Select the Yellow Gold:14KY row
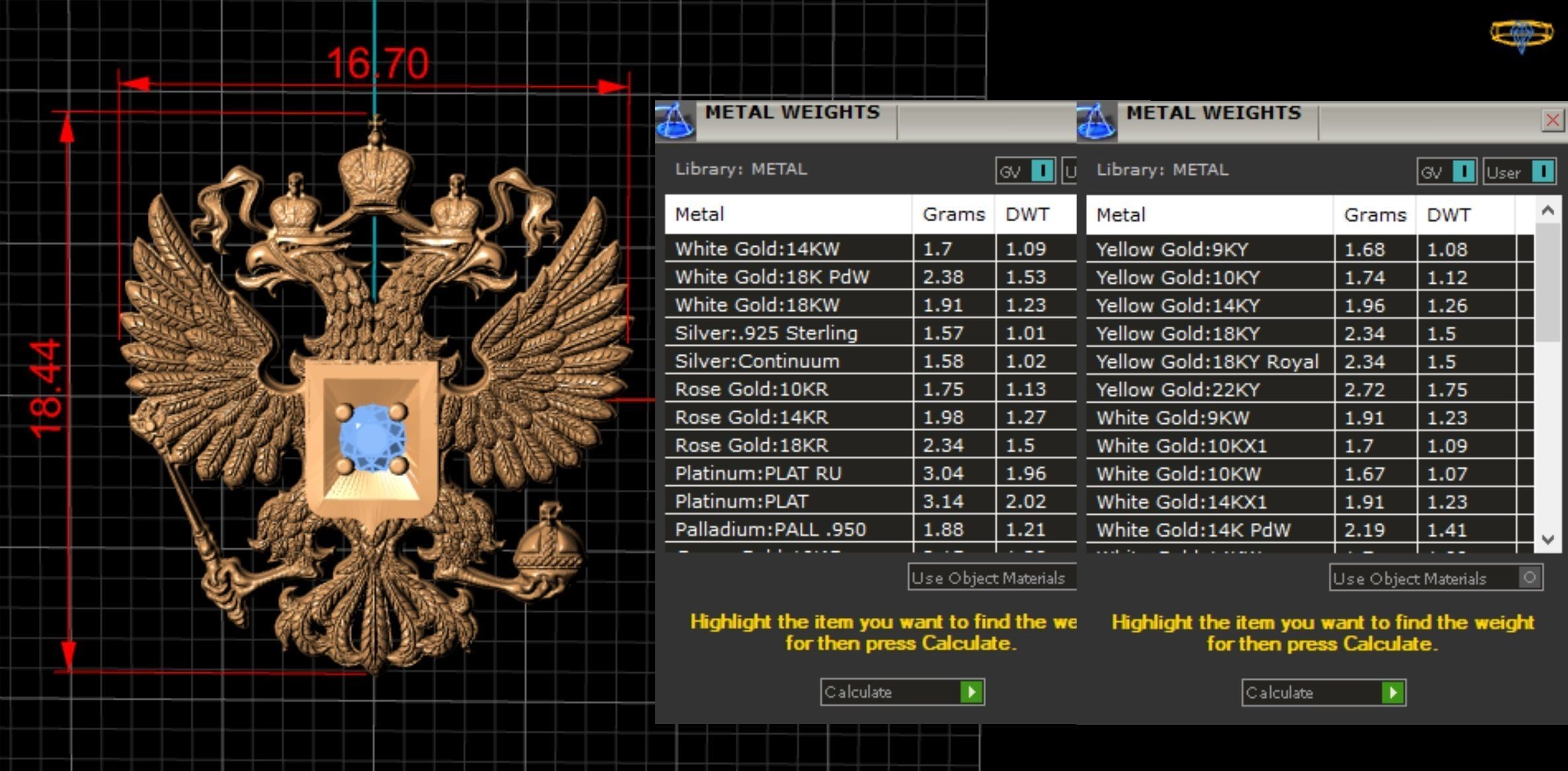1568x771 pixels. pyautogui.click(x=1310, y=306)
